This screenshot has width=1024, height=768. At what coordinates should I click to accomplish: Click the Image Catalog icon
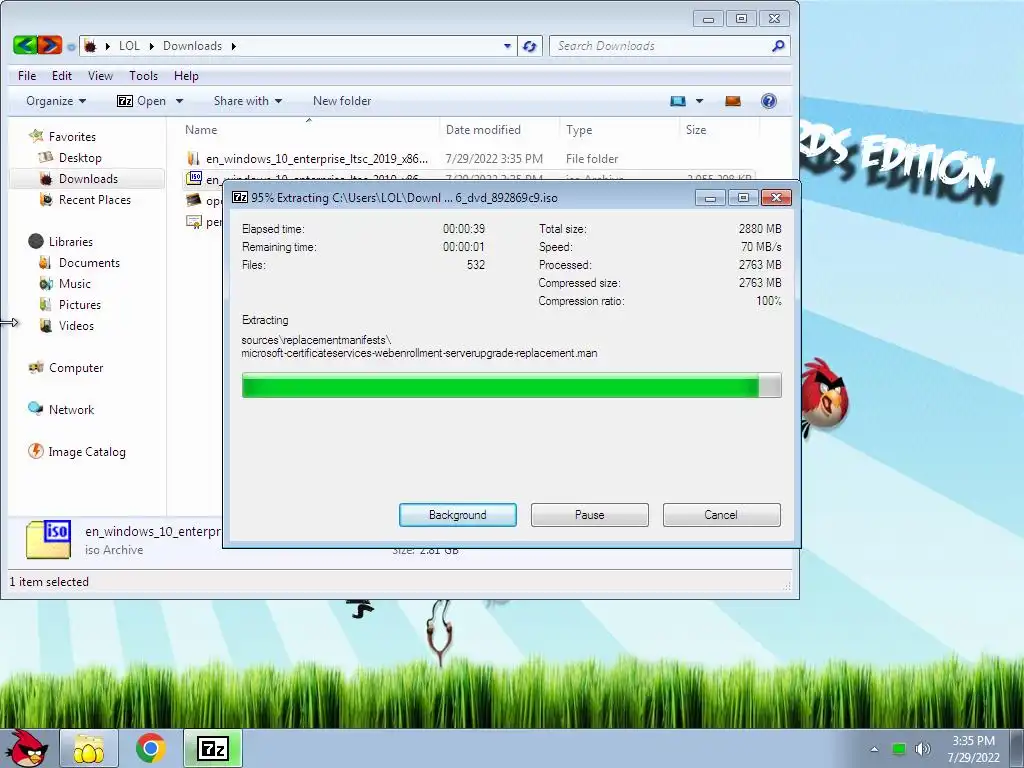35,451
